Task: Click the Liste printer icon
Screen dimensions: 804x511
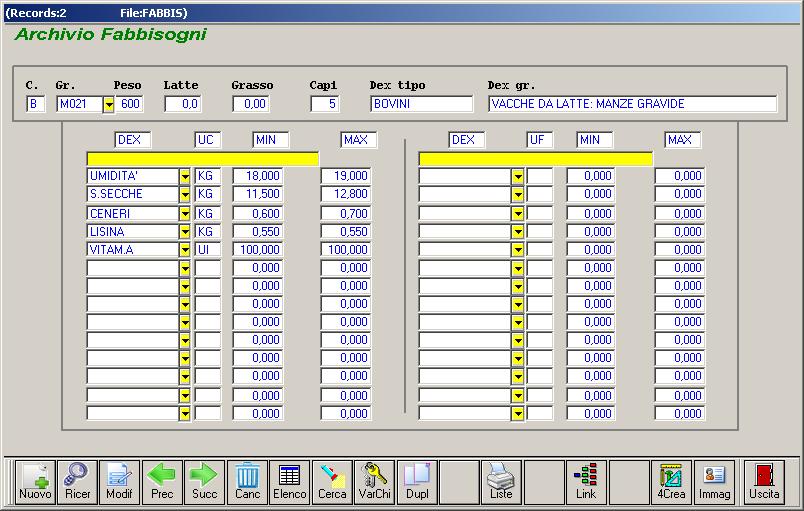Action: pos(501,482)
